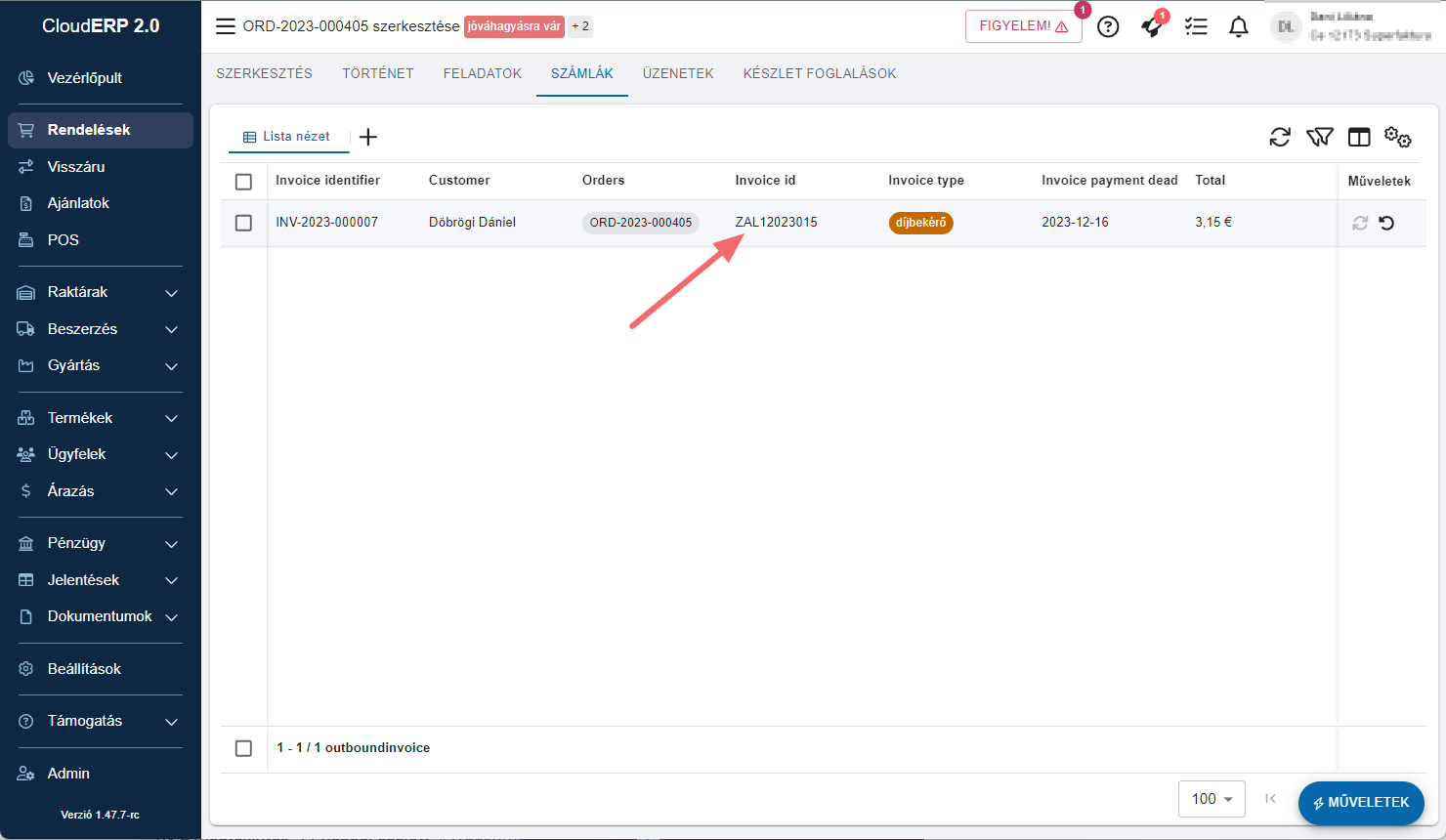This screenshot has height=840, width=1446.
Task: Open the task checklist icon
Action: tap(1196, 26)
